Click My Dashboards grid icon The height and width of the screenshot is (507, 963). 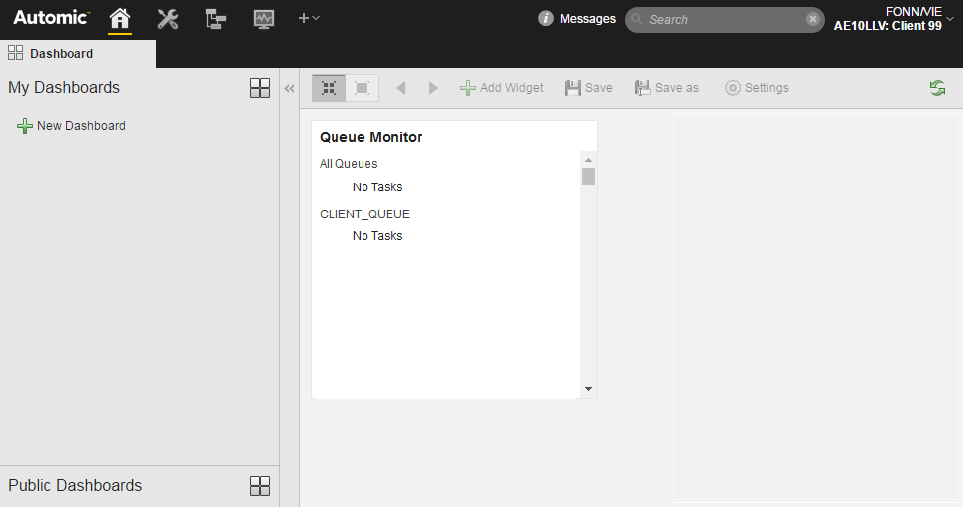(260, 88)
